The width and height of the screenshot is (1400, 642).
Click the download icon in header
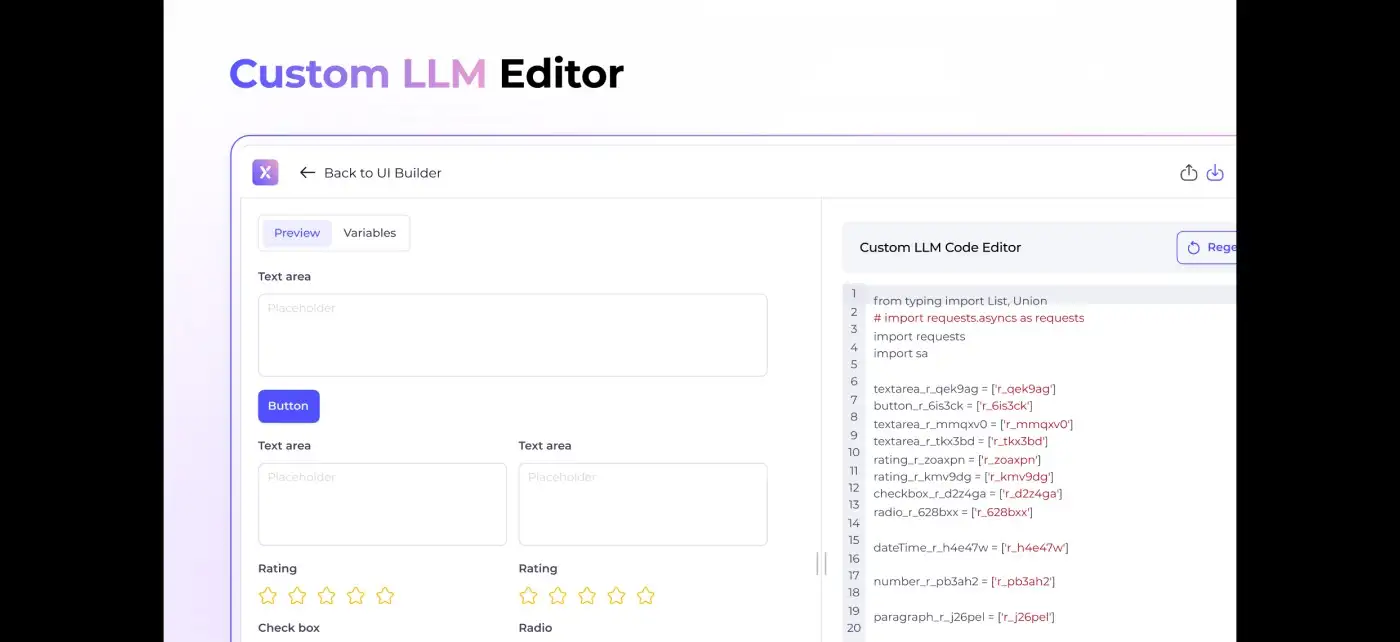[1215, 173]
